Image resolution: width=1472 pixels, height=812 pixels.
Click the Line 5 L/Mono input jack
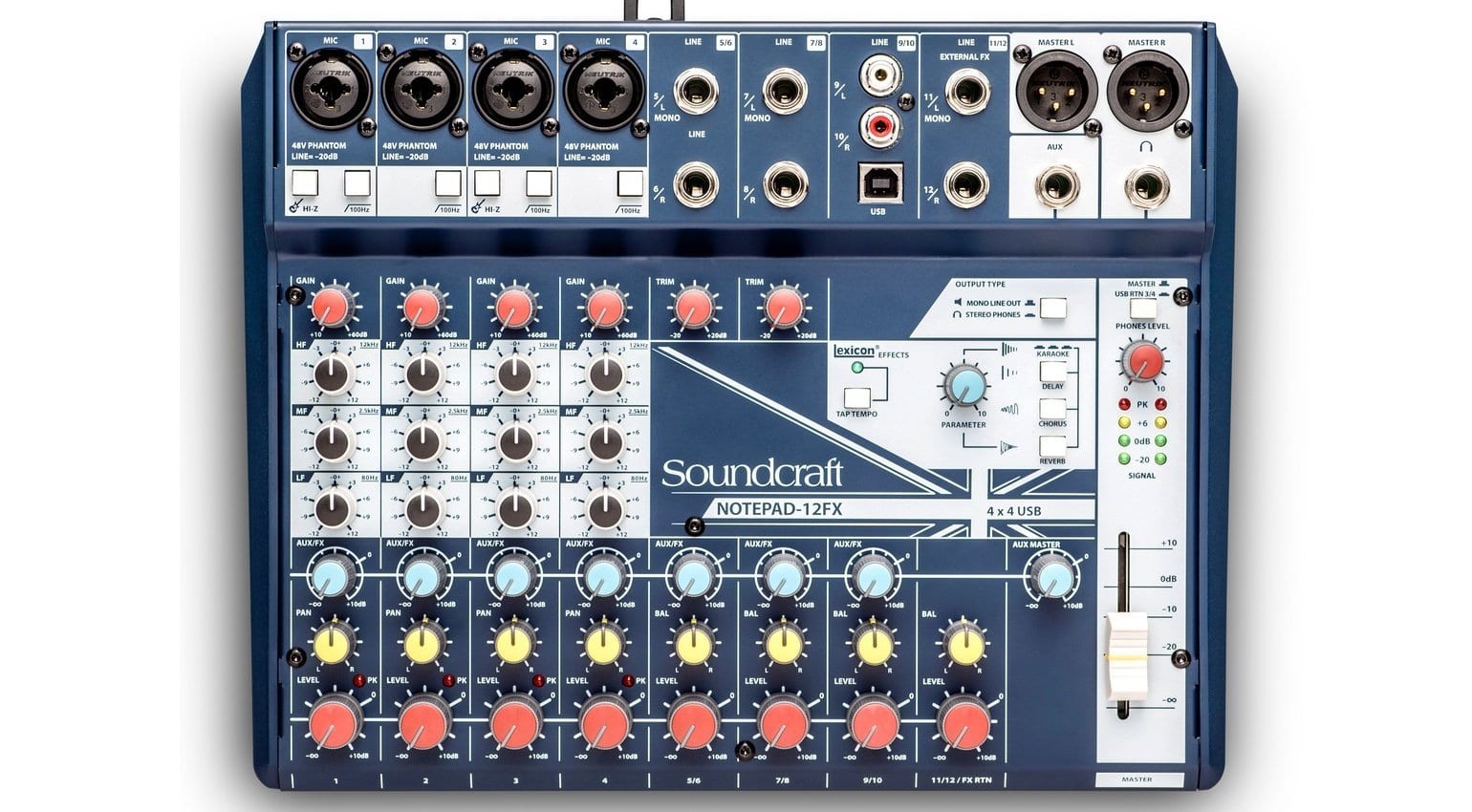coord(696,94)
